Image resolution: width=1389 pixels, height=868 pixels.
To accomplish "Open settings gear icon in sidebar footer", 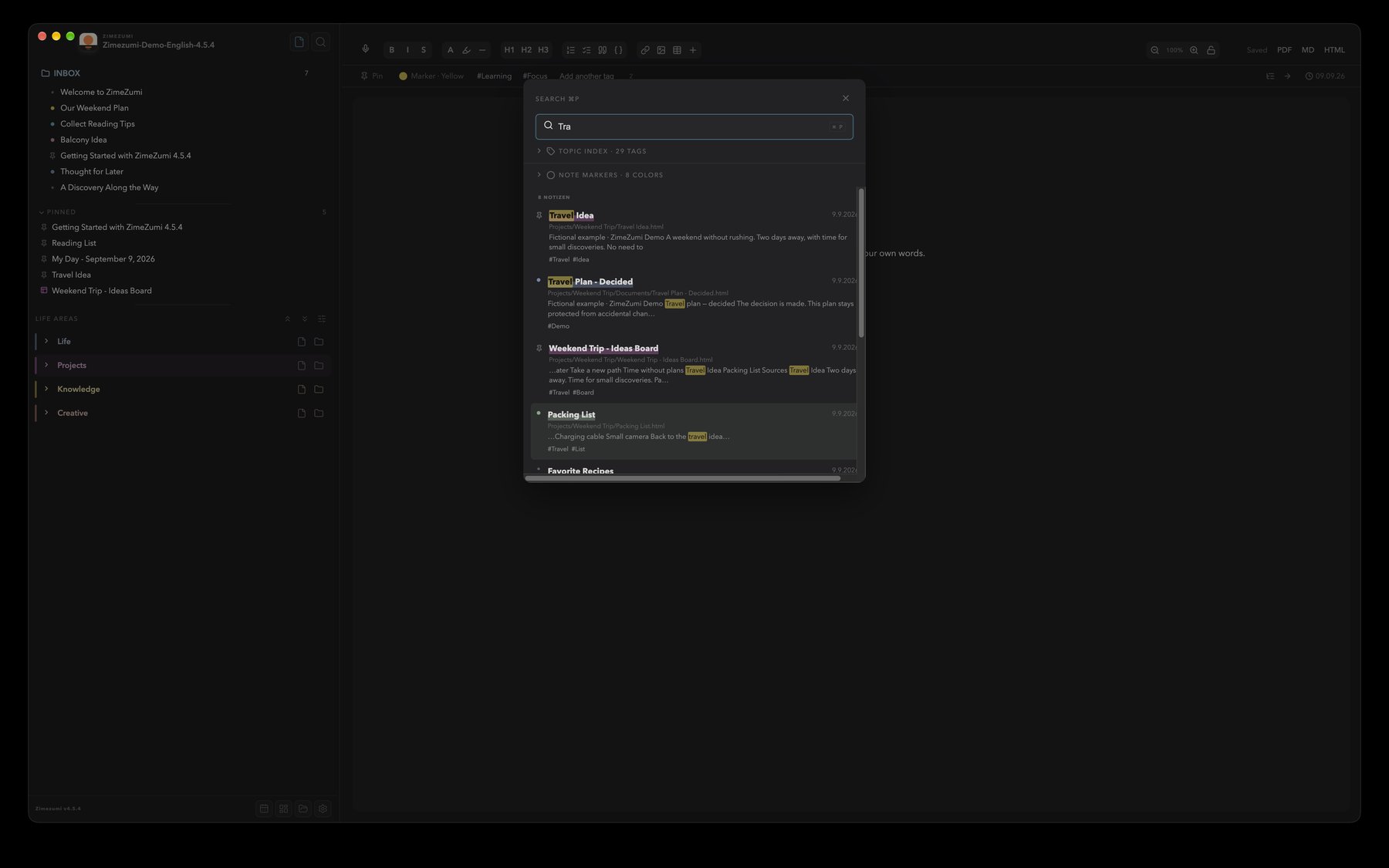I will pyautogui.click(x=323, y=809).
